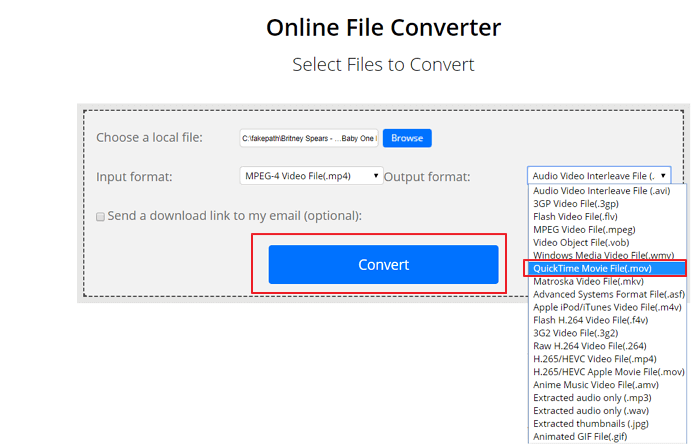
Task: Click the 'Select Files to Convert' subtitle
Action: coord(383,65)
